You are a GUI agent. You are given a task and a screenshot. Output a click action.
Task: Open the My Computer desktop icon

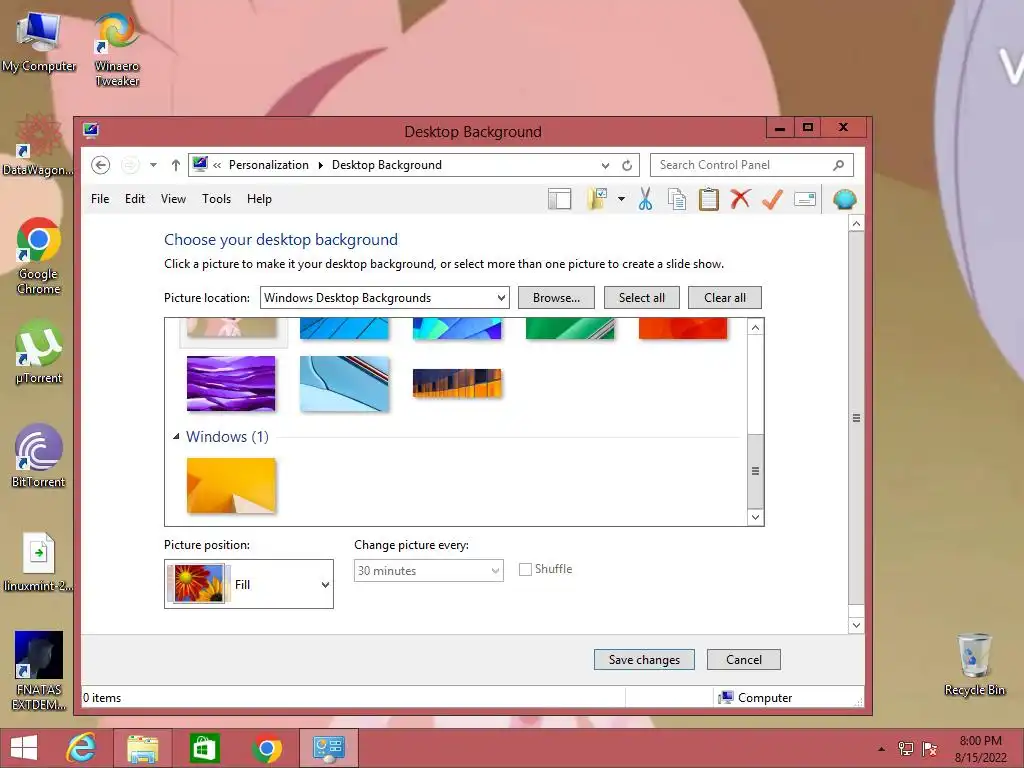(39, 42)
